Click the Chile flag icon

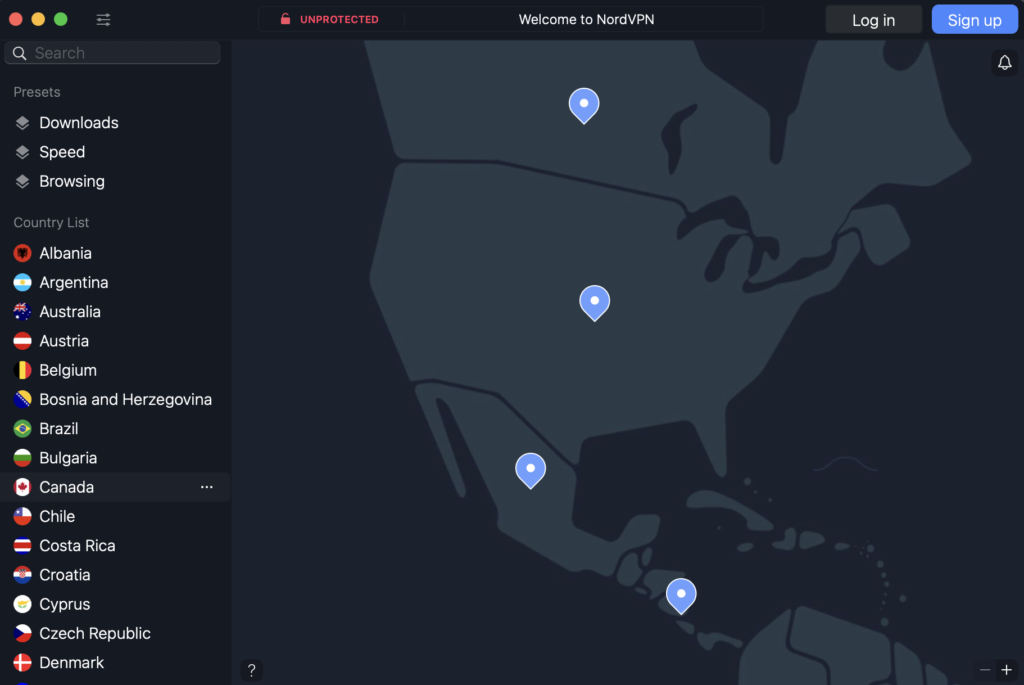click(x=22, y=517)
